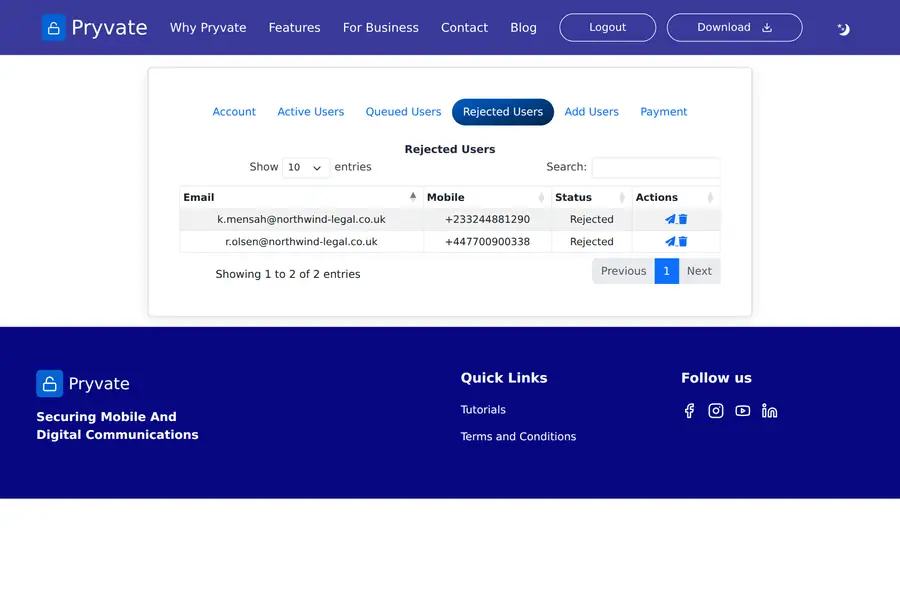Click the Status column header label

point(573,198)
